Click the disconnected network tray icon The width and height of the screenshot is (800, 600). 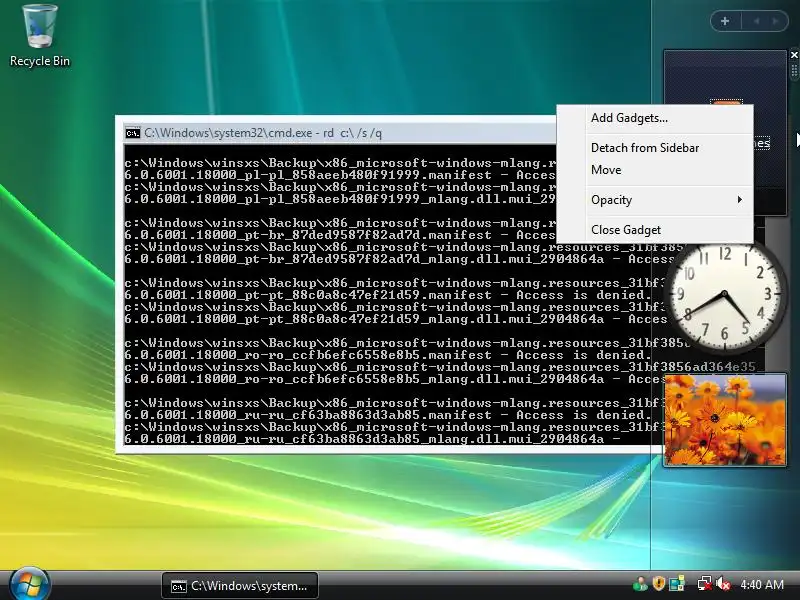pyautogui.click(x=704, y=584)
